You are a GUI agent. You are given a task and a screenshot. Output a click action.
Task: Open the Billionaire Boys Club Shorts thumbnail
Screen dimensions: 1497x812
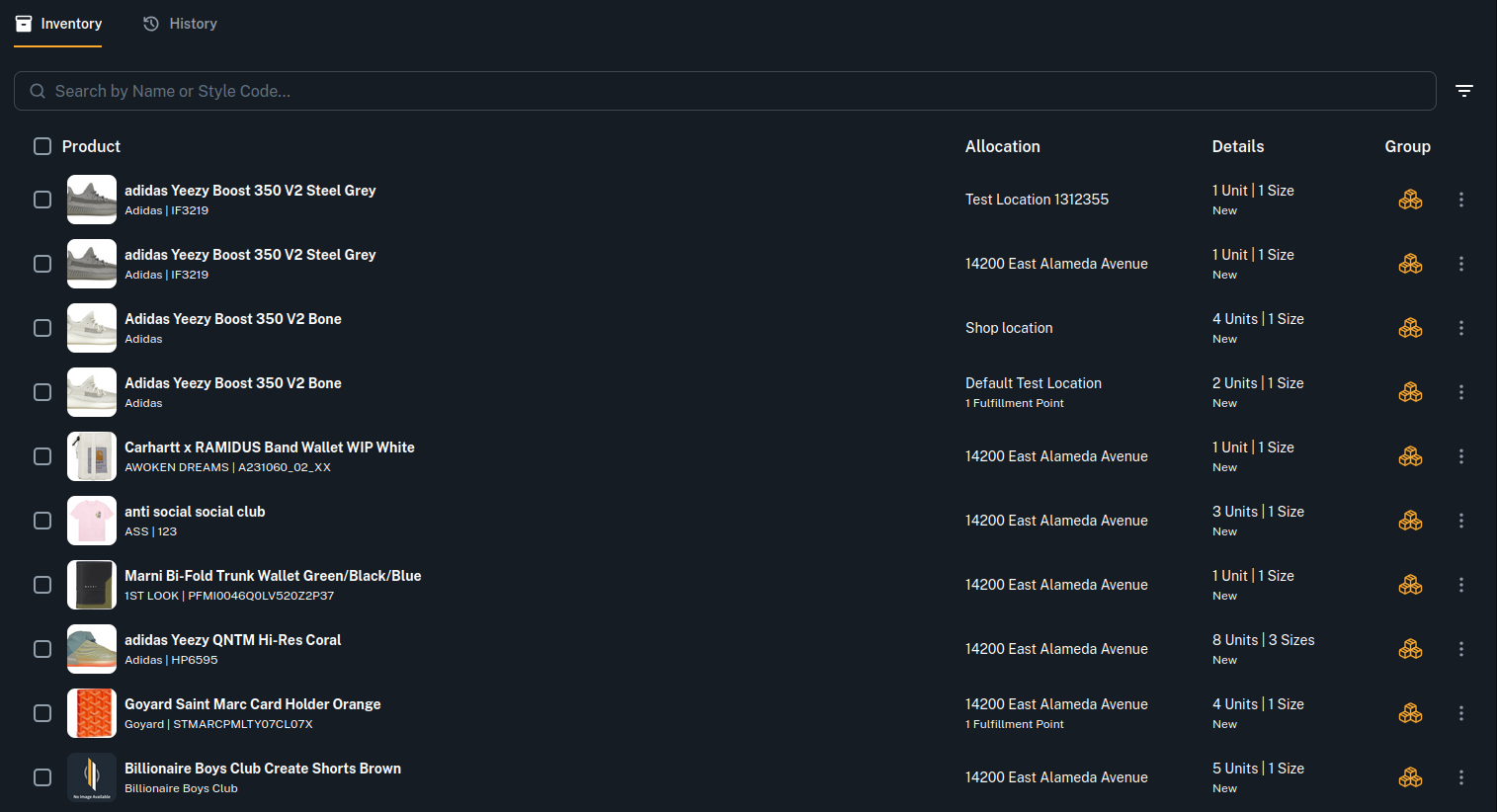click(92, 777)
